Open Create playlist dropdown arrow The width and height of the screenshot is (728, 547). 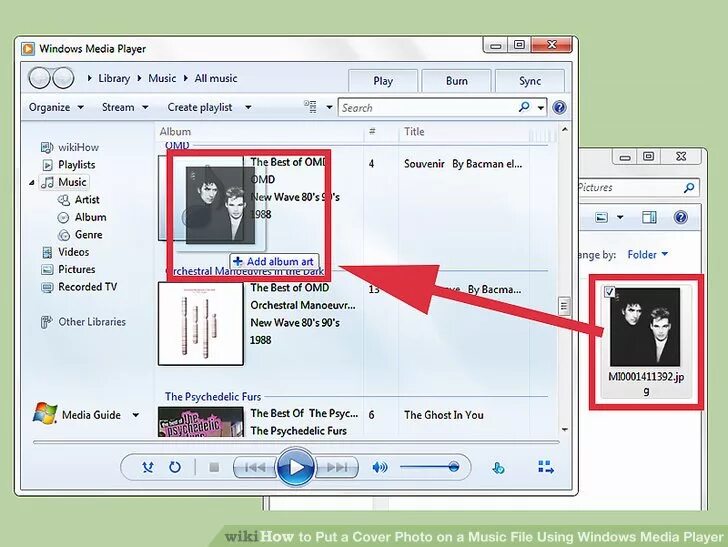pyautogui.click(x=248, y=107)
